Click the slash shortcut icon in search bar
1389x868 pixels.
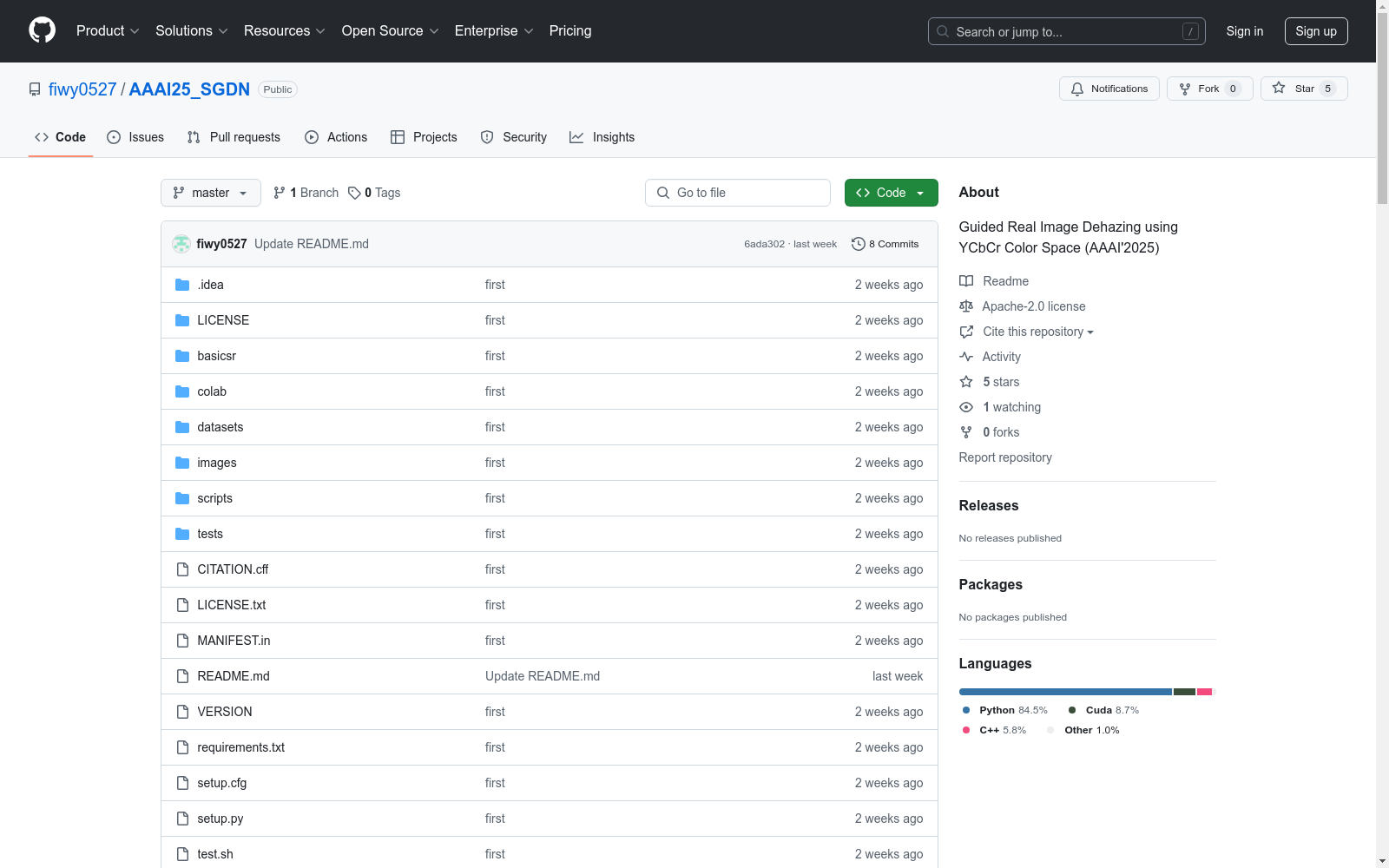coord(1190,31)
